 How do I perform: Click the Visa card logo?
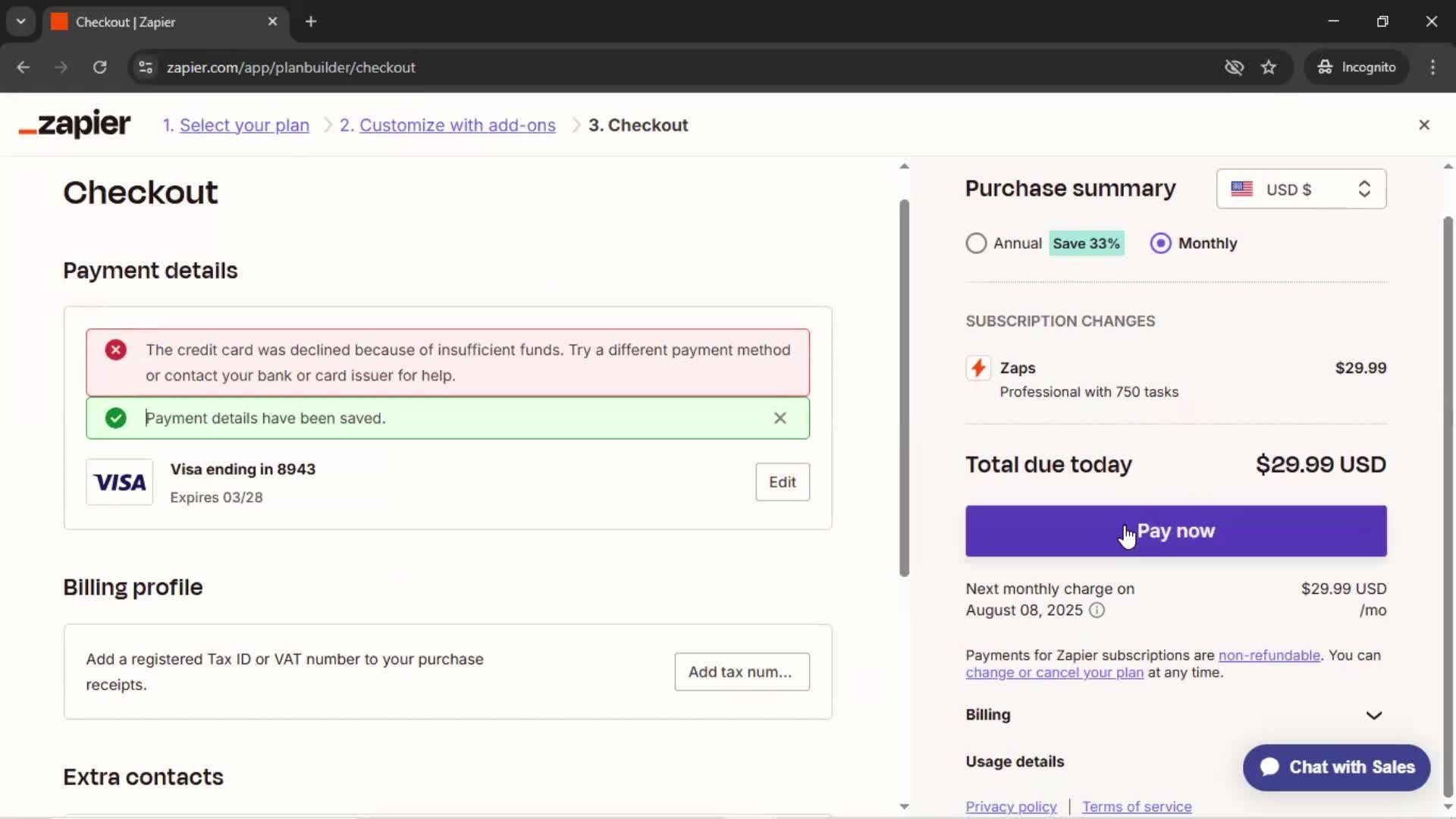[119, 482]
